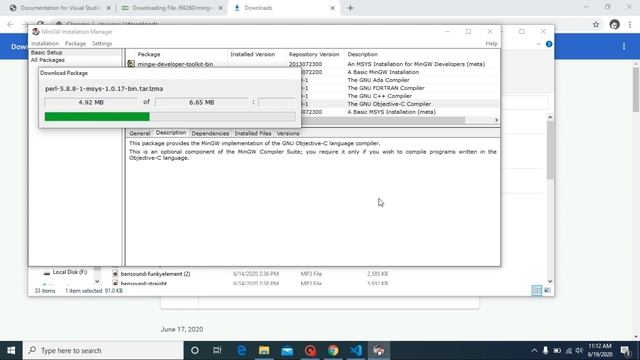
Task: Open the Chrome three-dot menu
Action: pos(630,24)
